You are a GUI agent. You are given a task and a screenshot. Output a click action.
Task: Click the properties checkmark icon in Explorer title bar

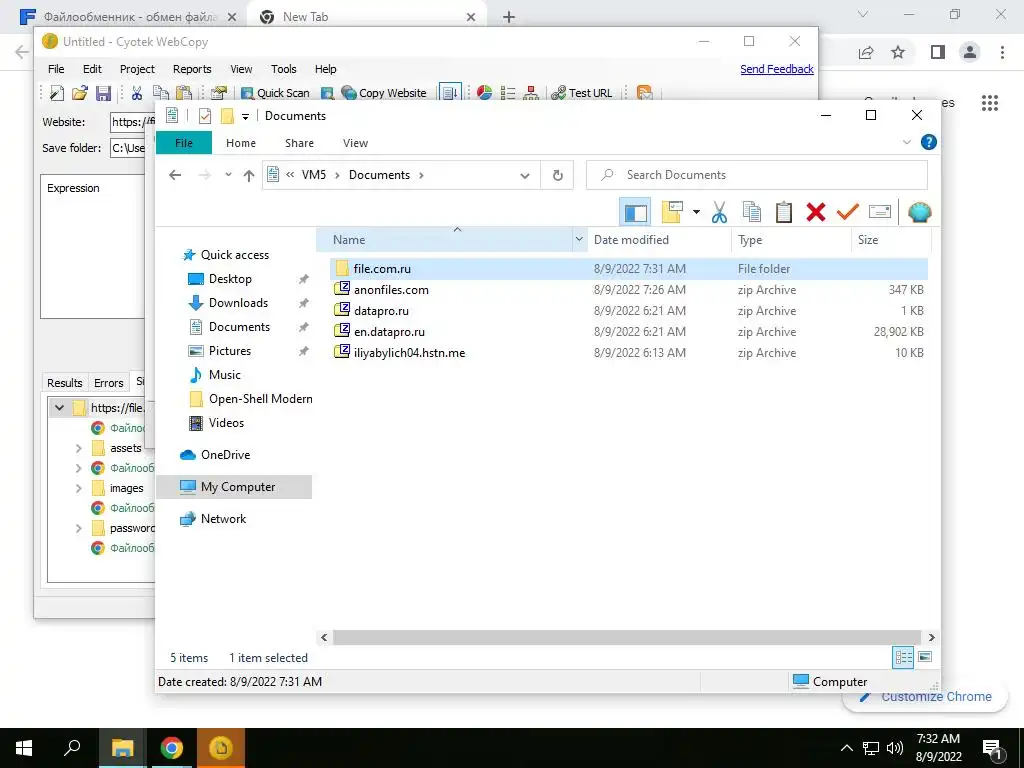[x=204, y=116]
